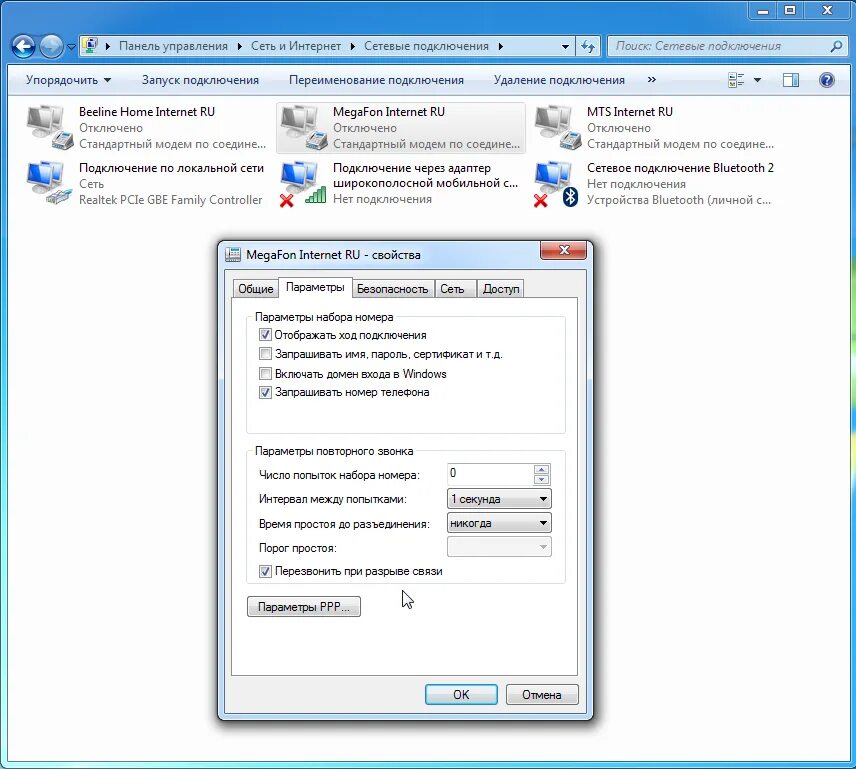Select the Bluetooth 2 network connection icon
The image size is (856, 769).
[x=556, y=183]
